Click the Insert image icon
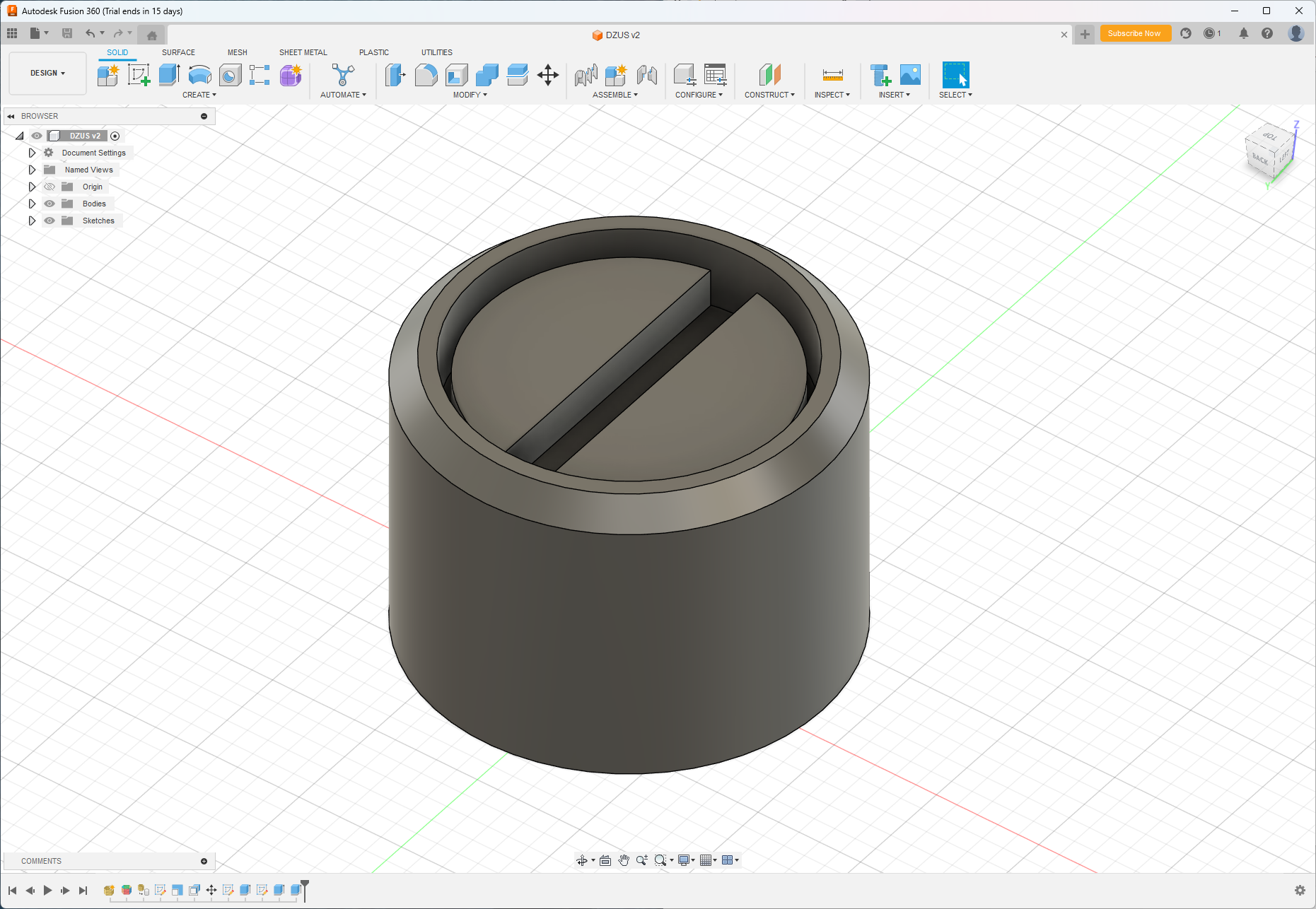The image size is (1316, 909). pos(910,75)
